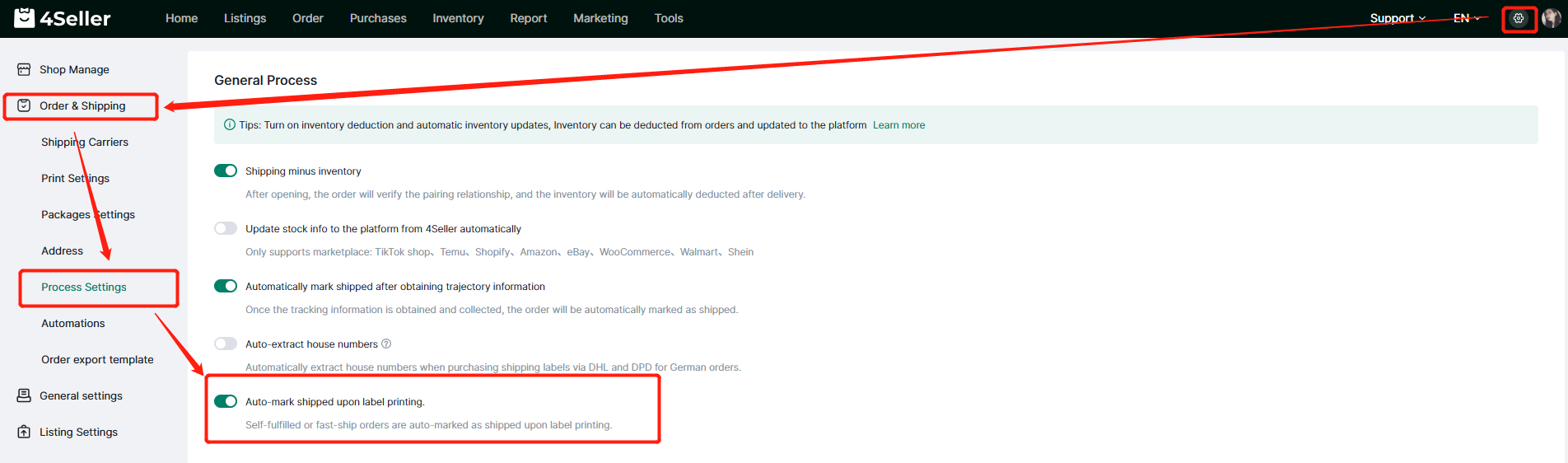Open the EN language dropdown
The height and width of the screenshot is (463, 1568).
tap(1466, 18)
